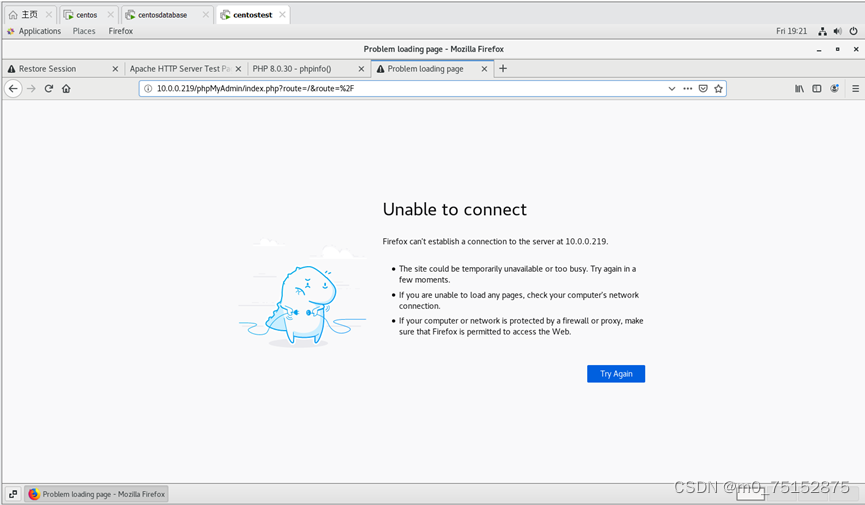Click the Fri 19:21 clock
The width and height of the screenshot is (865, 505).
pos(791,31)
